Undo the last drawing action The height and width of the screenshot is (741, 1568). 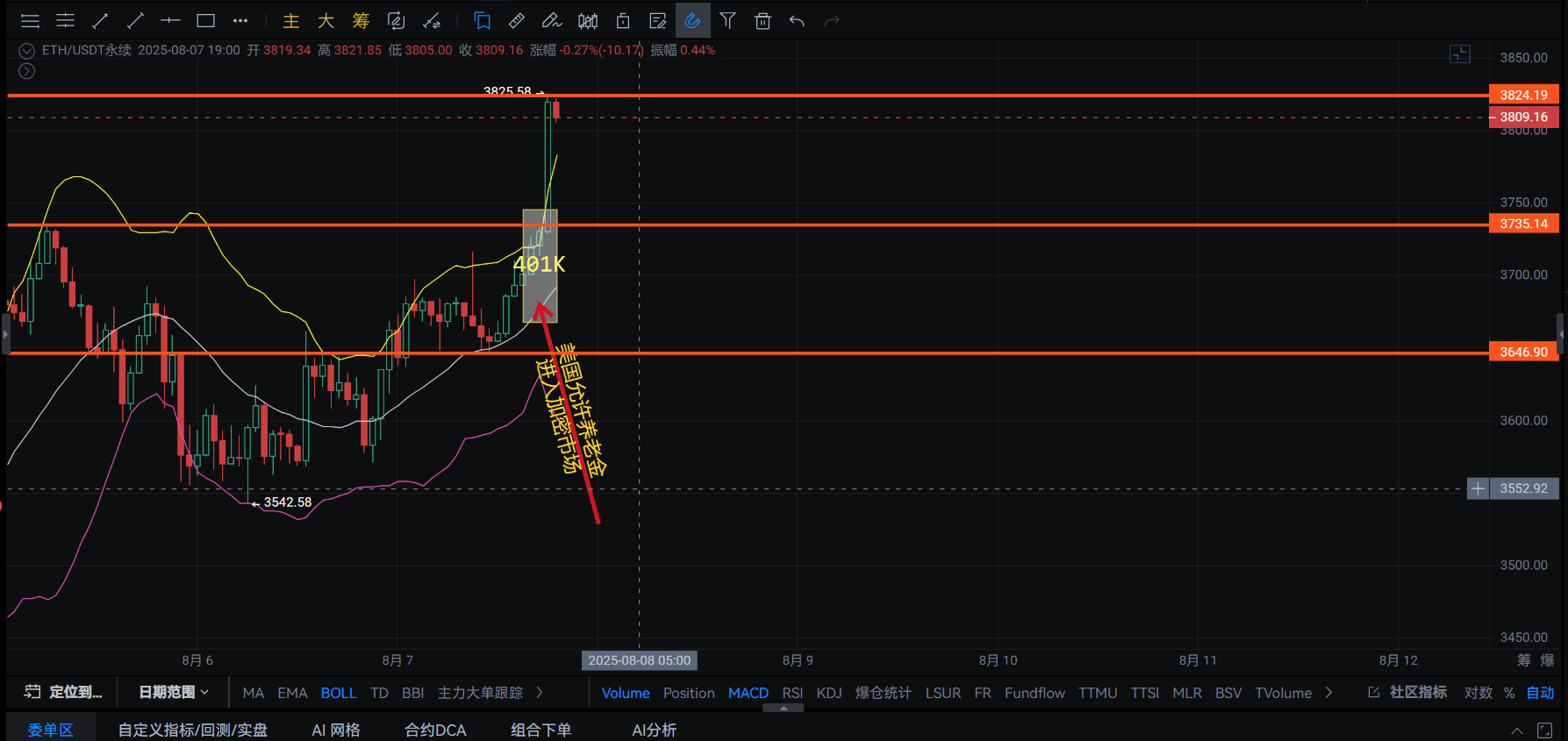tap(797, 20)
